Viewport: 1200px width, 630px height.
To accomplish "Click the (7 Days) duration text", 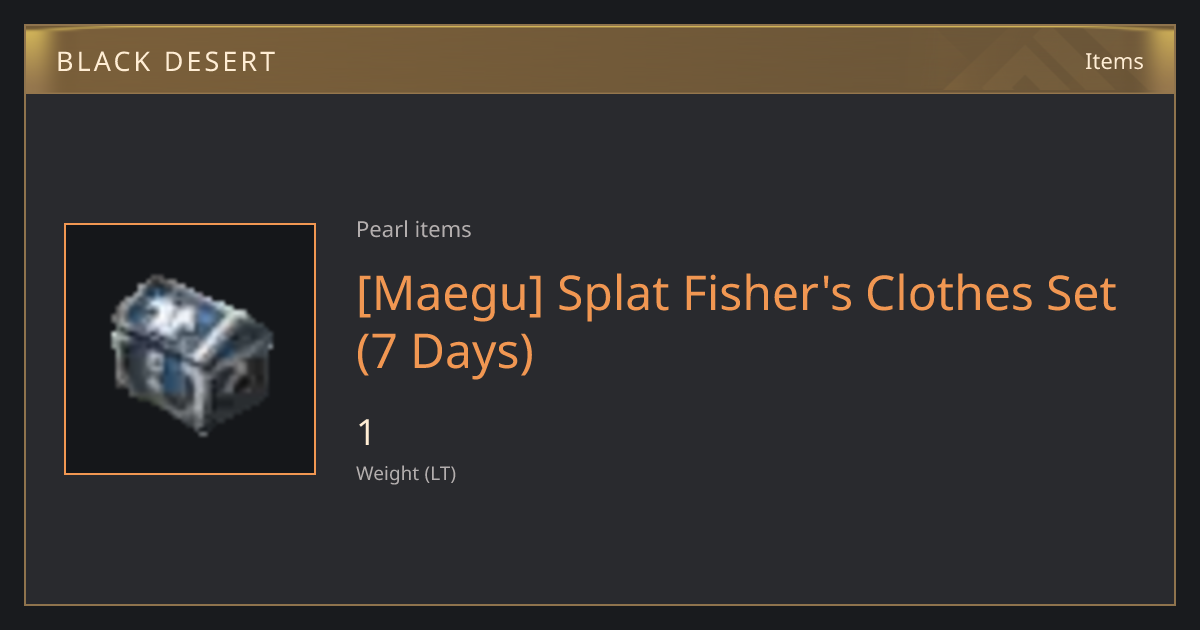I will (x=445, y=353).
